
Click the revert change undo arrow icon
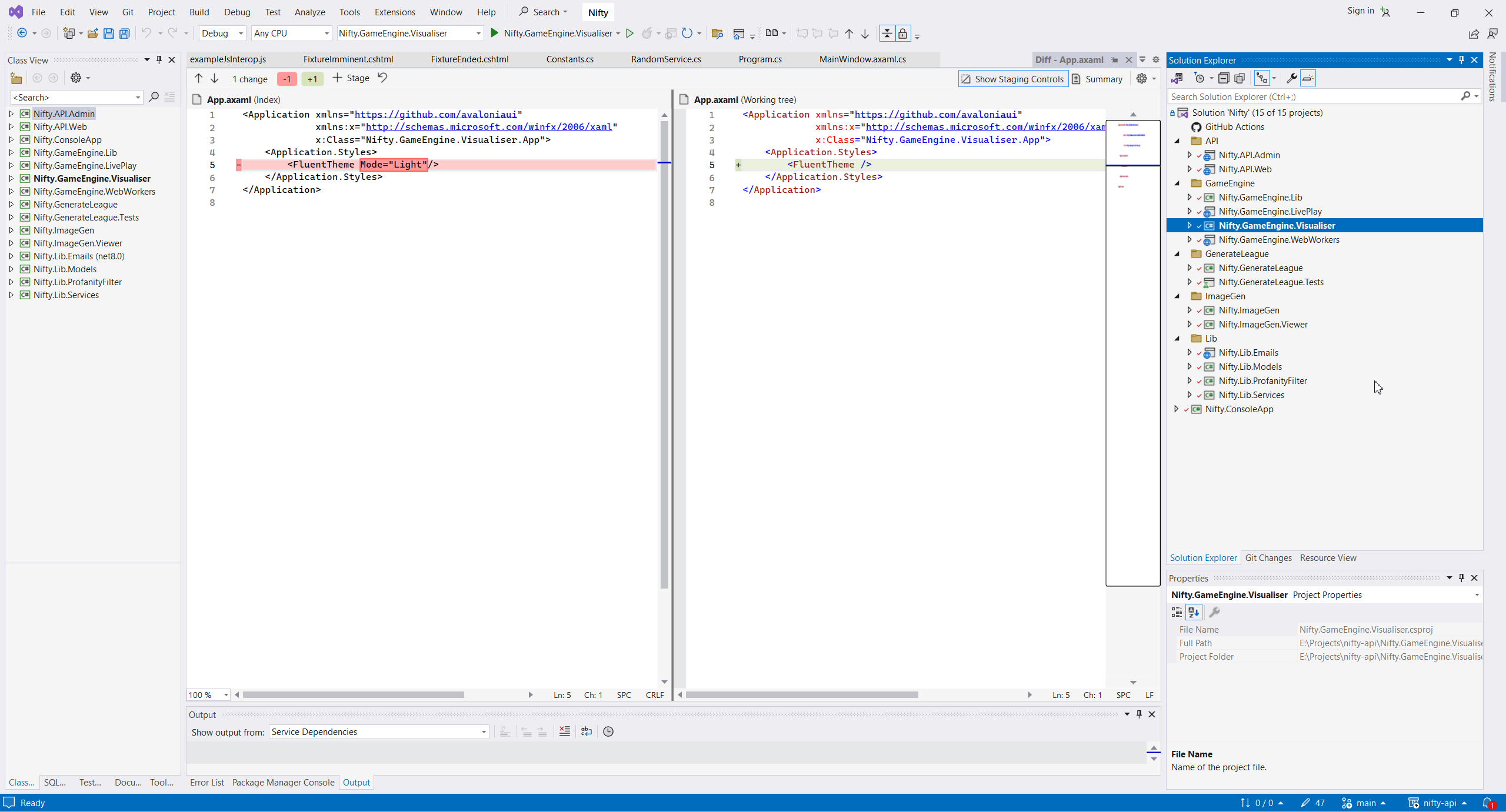coord(382,78)
